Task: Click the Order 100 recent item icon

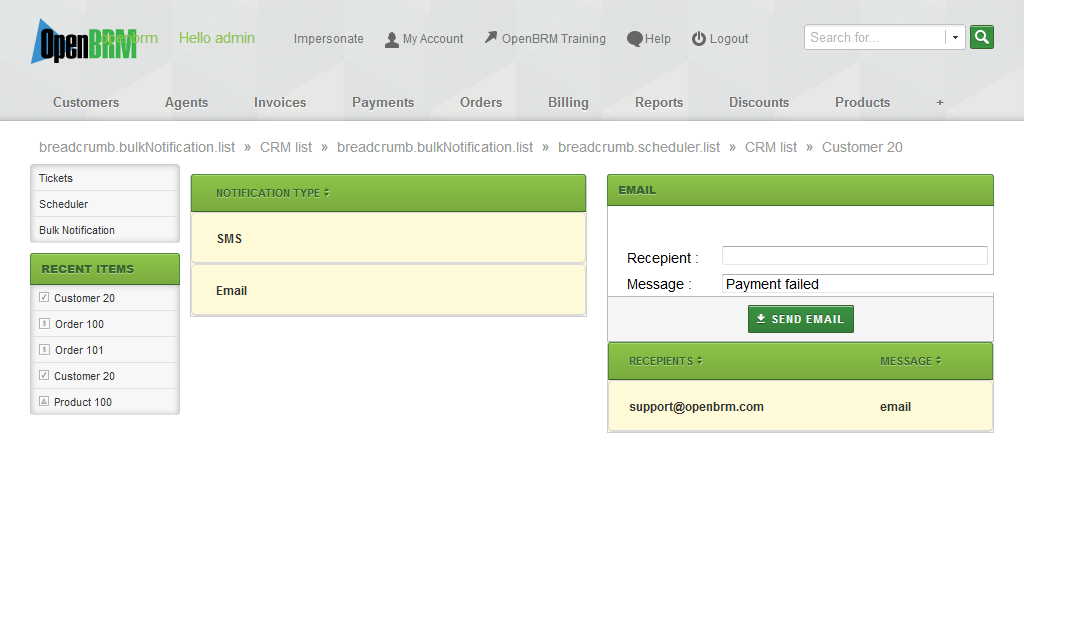Action: (x=44, y=324)
